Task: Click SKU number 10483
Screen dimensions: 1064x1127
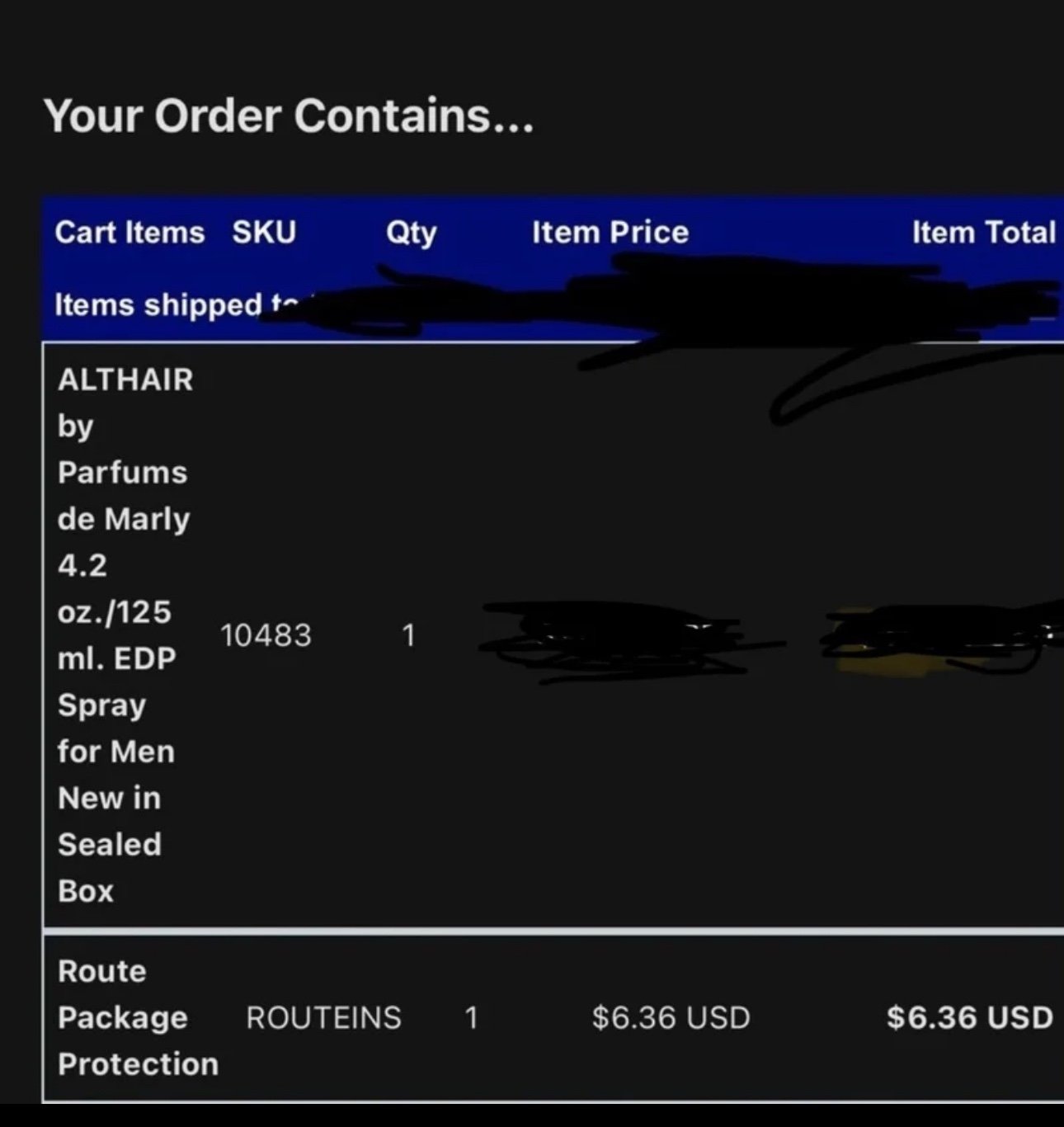Action: click(x=266, y=635)
